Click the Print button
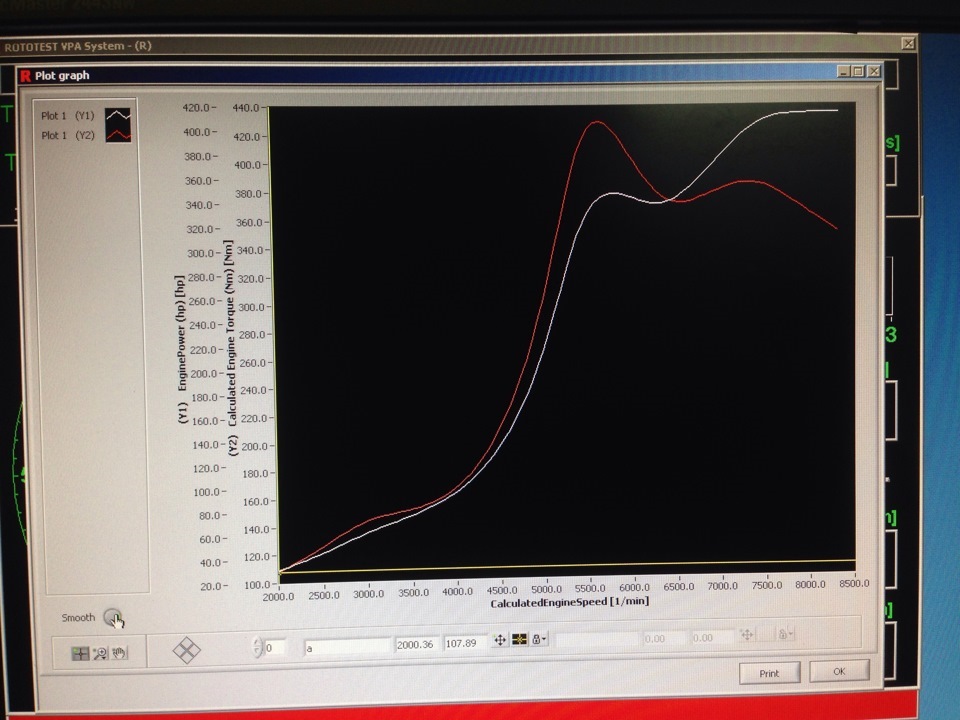960x720 pixels. tap(770, 673)
